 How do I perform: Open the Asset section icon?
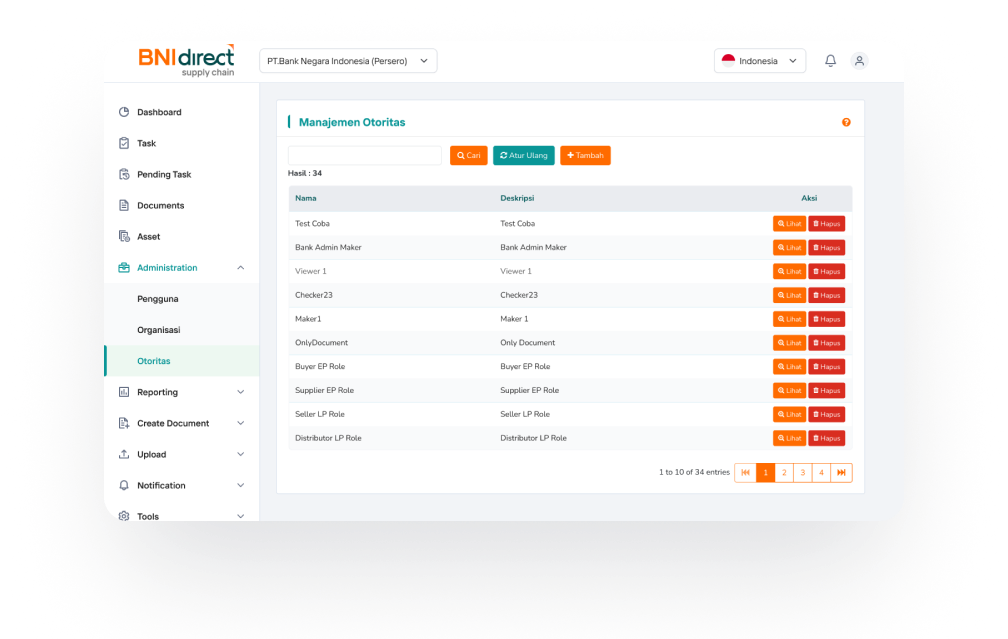(x=125, y=236)
